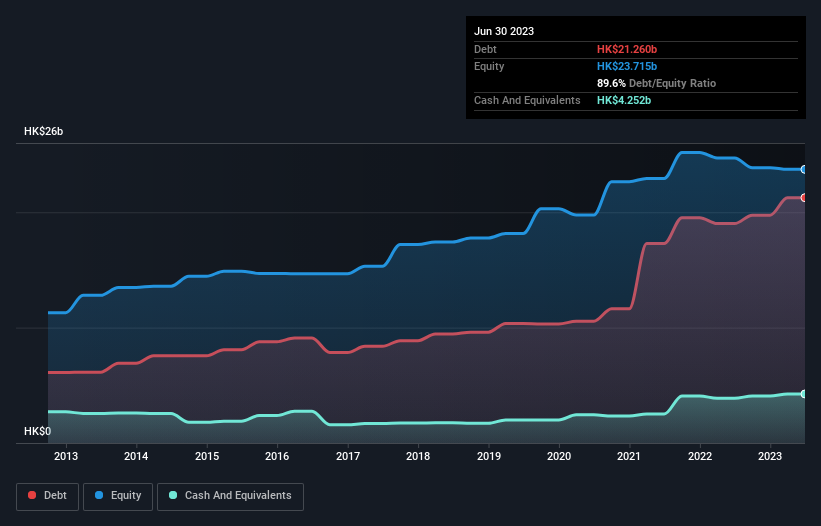The width and height of the screenshot is (821, 526).
Task: Click the Jun 30 2023 tooltip date
Action: (x=504, y=31)
